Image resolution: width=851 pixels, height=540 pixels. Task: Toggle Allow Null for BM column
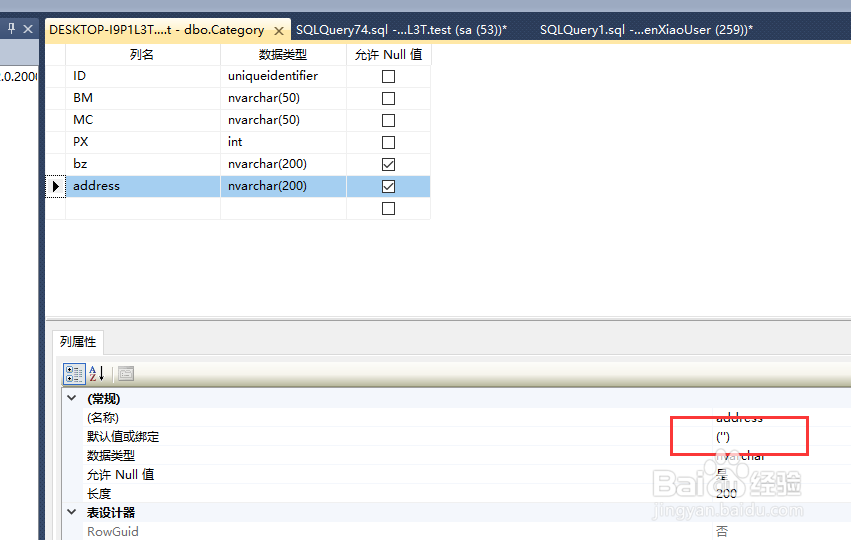click(388, 98)
